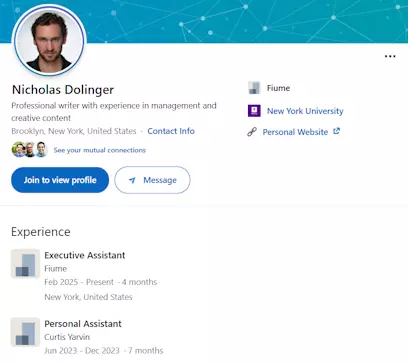Image resolution: width=408 pixels, height=363 pixels.
Task: Click the Brooklyn, New York, United States location
Action: (x=74, y=131)
